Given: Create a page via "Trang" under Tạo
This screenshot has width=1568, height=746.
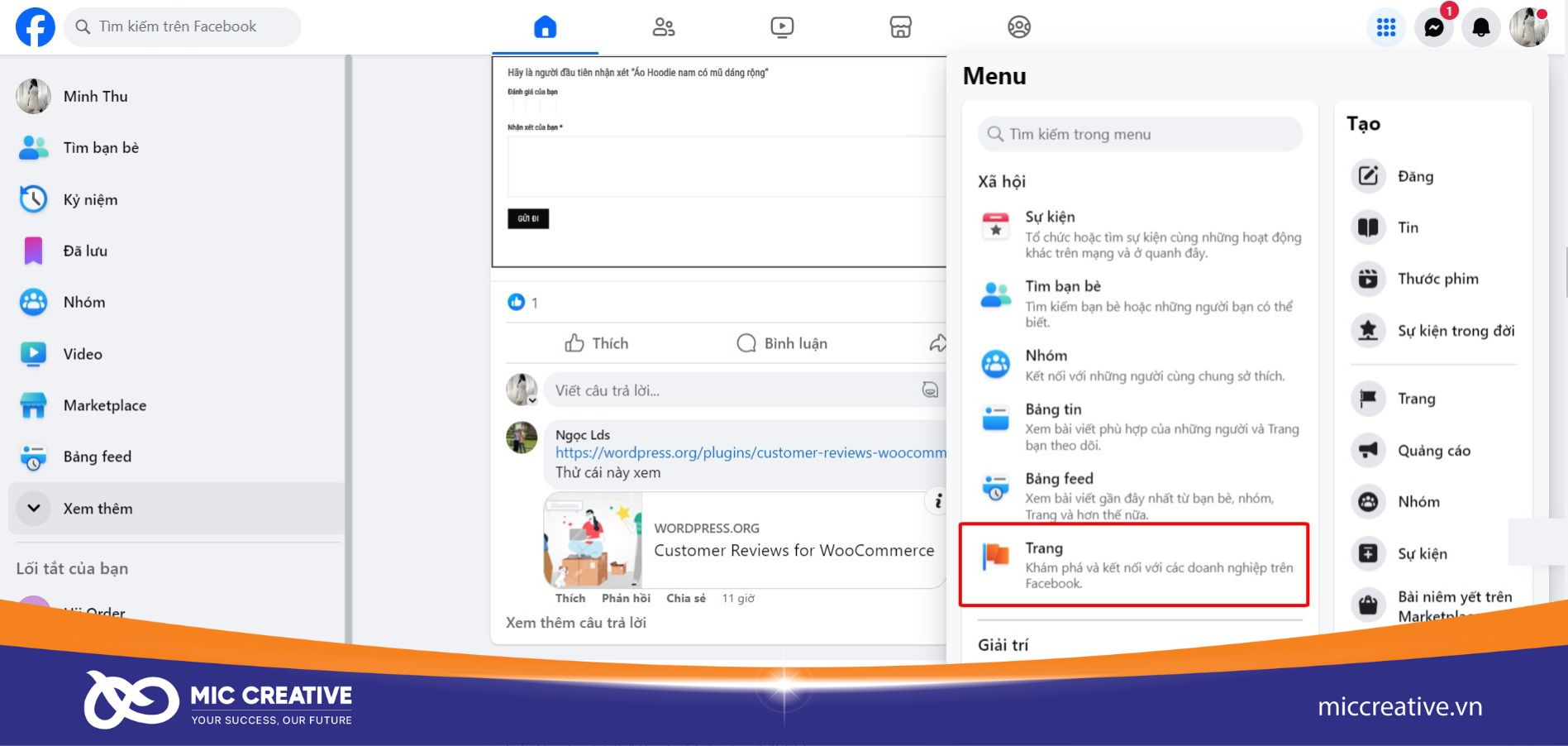Looking at the screenshot, I should tap(1433, 399).
